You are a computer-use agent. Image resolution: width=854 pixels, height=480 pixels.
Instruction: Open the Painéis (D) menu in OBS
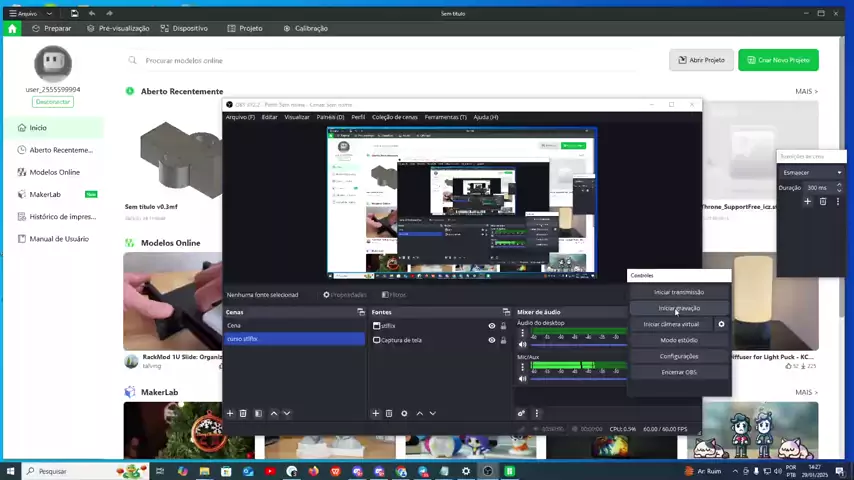pos(330,117)
